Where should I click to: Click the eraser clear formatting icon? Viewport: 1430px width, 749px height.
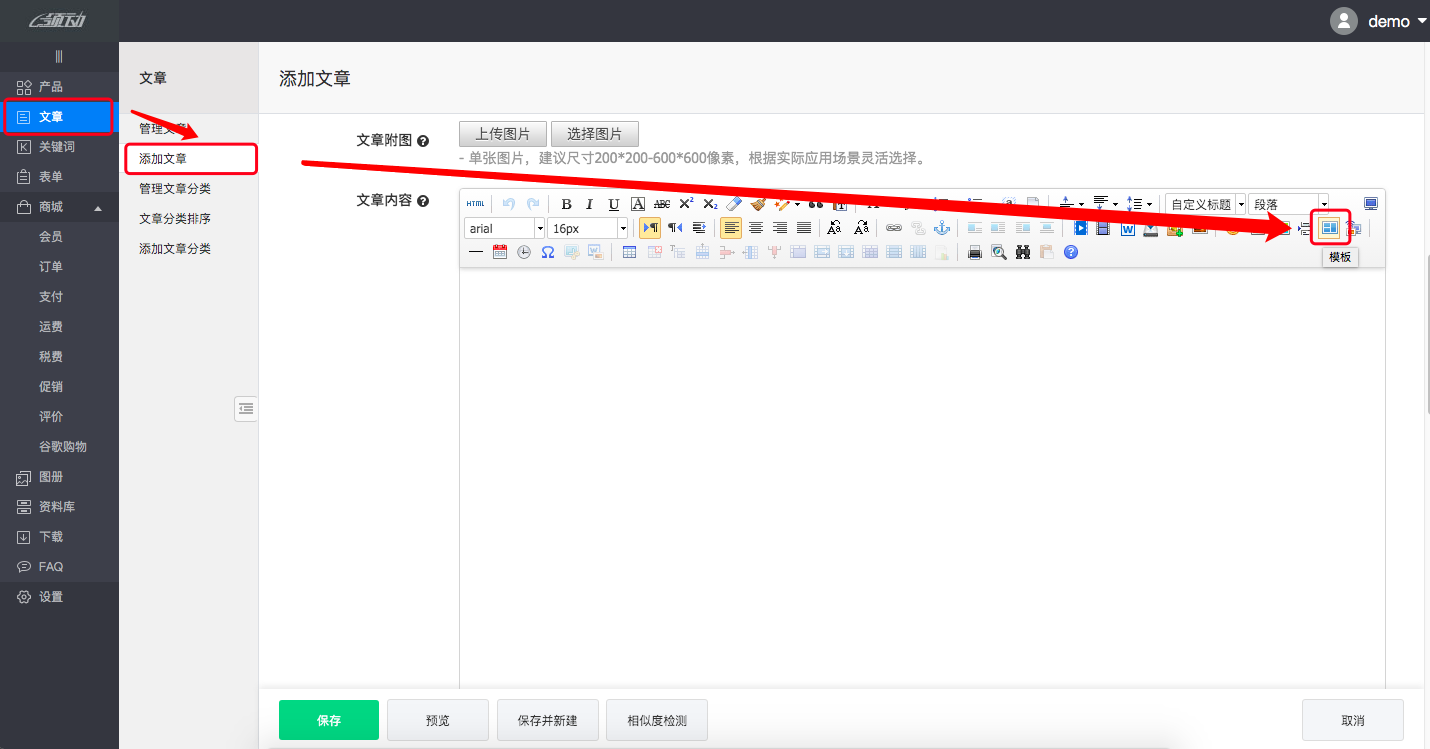pos(733,204)
